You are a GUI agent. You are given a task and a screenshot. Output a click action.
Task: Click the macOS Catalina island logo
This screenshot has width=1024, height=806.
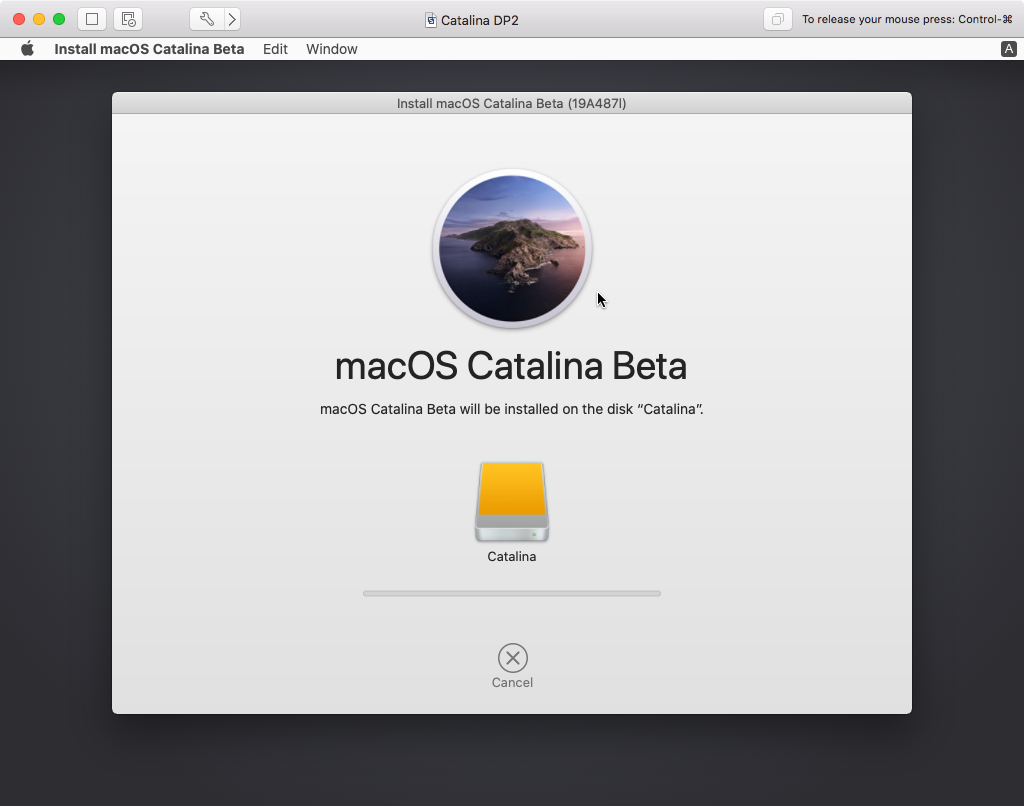point(512,248)
